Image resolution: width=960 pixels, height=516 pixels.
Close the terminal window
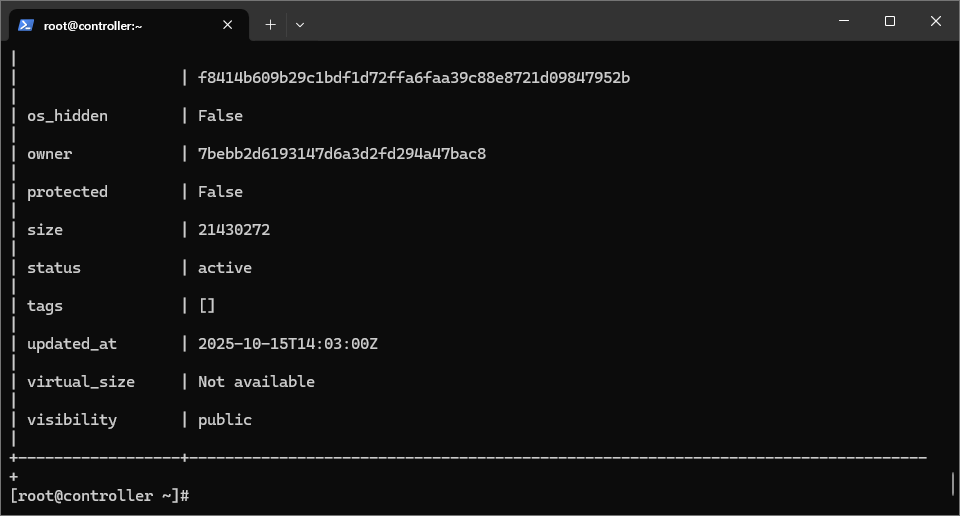click(x=936, y=21)
